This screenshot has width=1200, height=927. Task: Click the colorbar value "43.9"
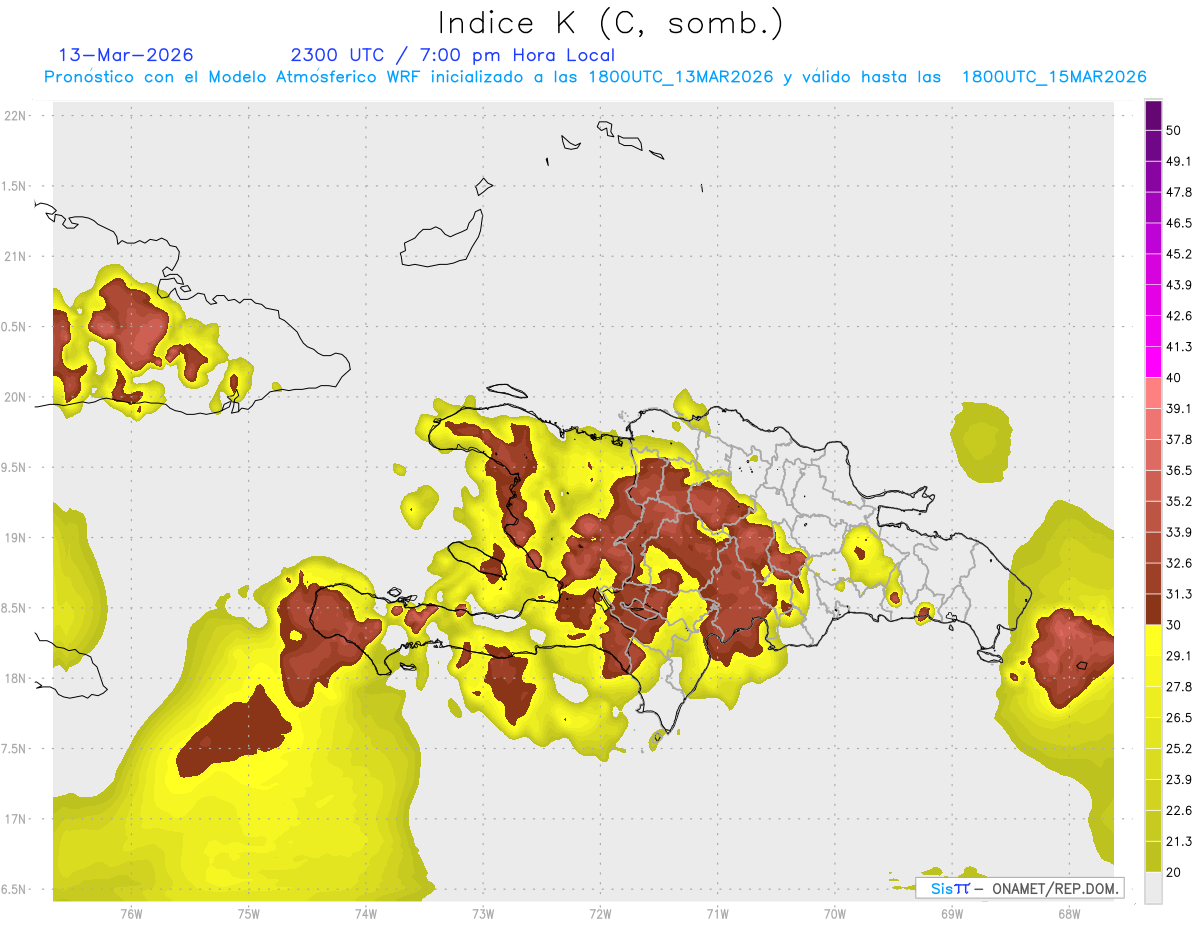(1179, 285)
